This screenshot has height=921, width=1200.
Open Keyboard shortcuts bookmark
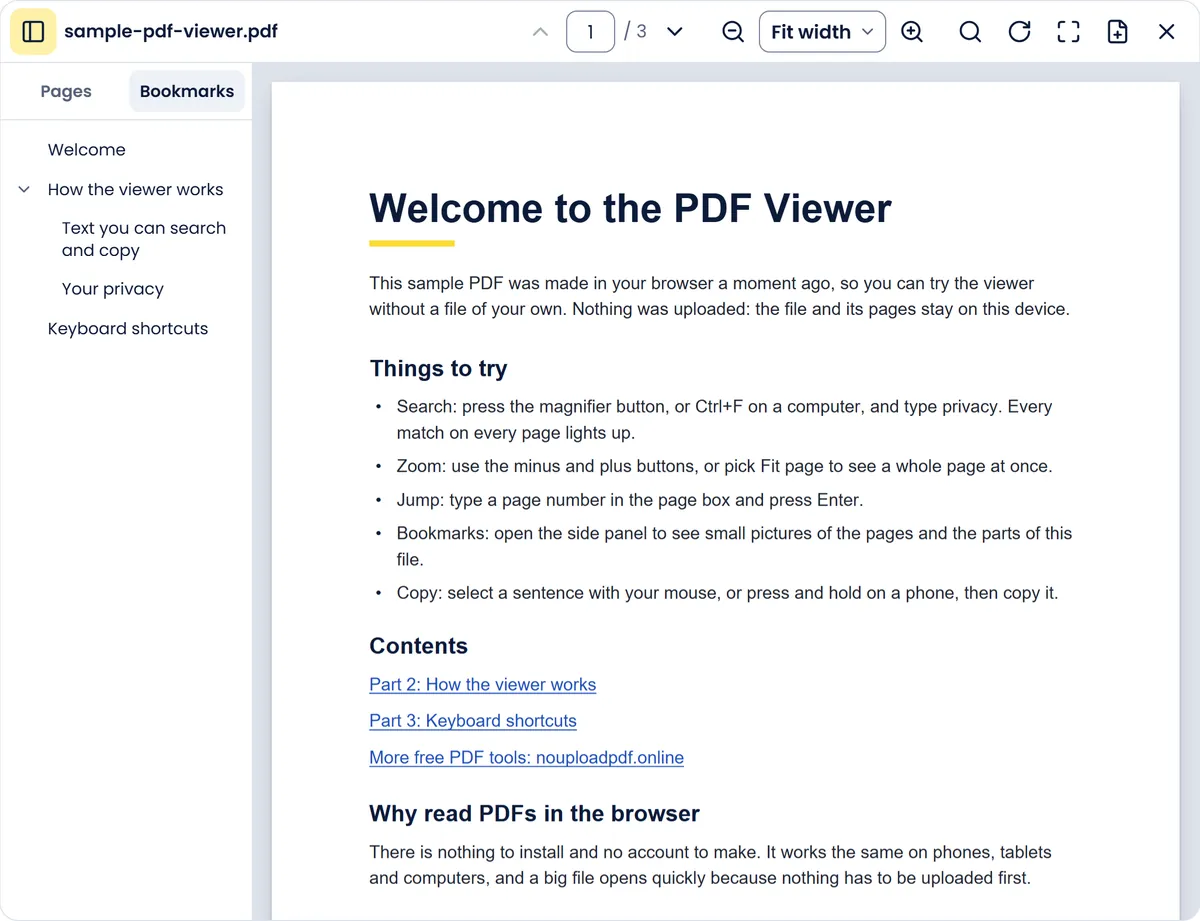tap(128, 329)
